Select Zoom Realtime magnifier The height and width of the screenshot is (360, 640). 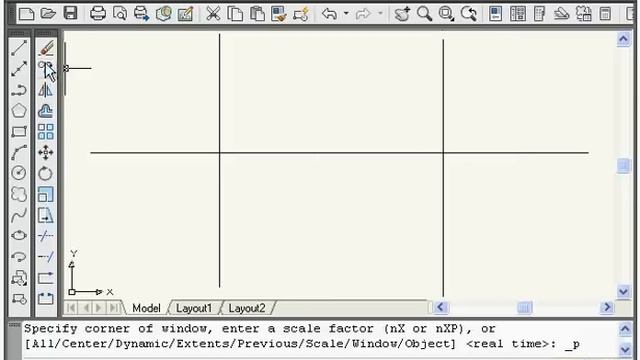pos(424,14)
